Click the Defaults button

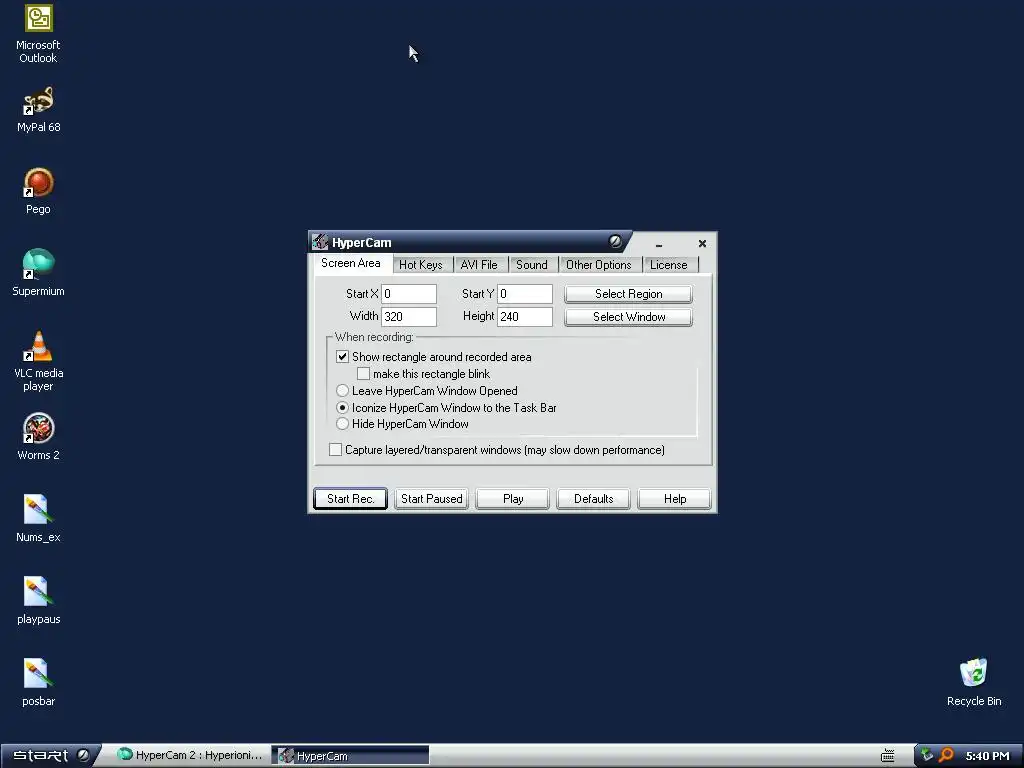594,499
